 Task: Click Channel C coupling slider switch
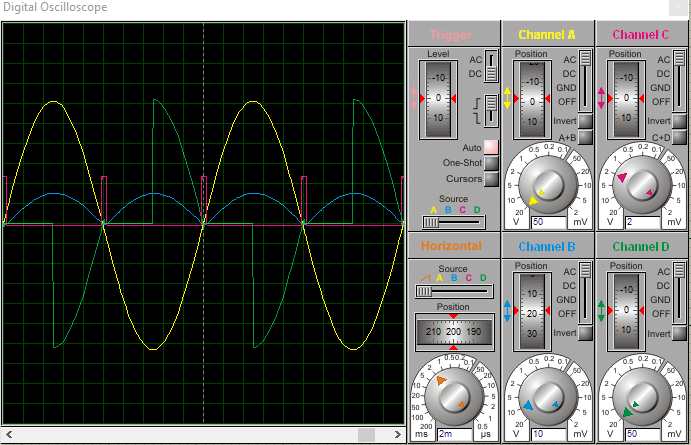(x=679, y=81)
